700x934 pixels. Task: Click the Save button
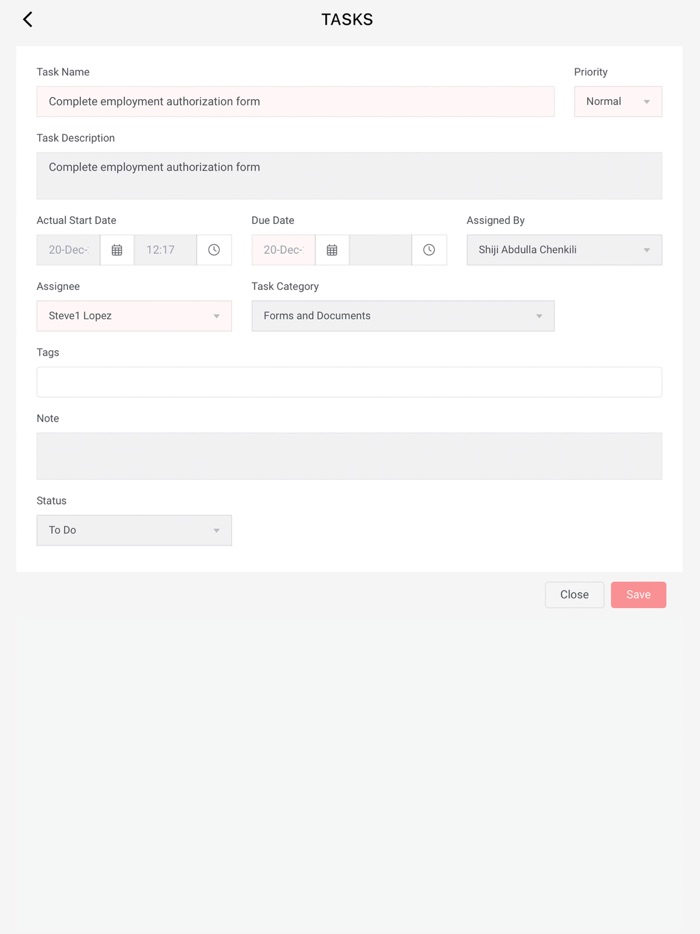(638, 595)
